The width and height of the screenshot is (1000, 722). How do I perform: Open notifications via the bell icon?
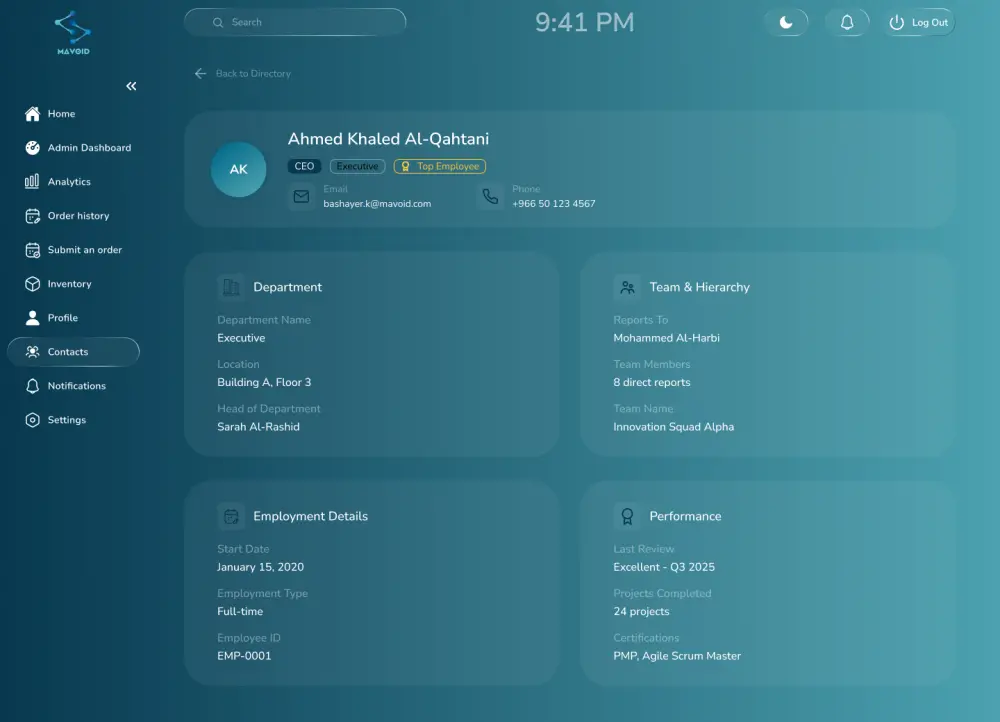pos(847,22)
